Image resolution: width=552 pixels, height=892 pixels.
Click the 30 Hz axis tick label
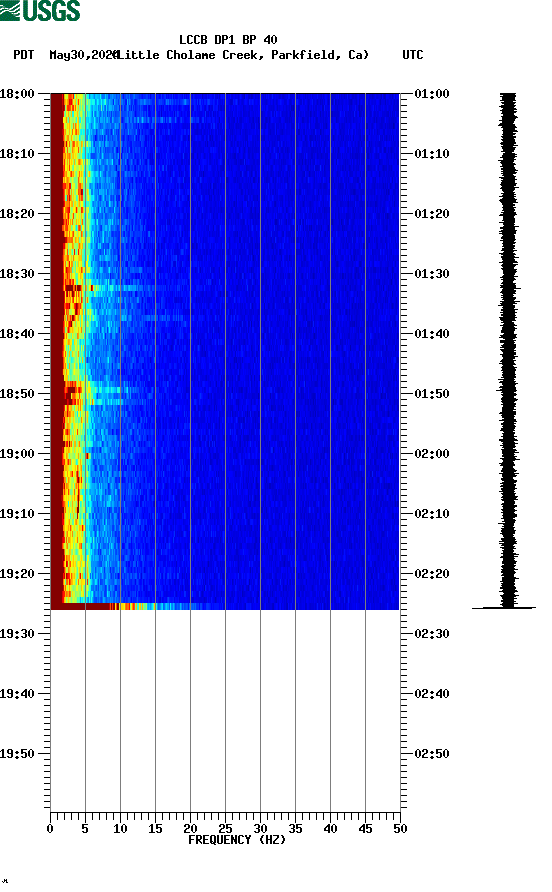(x=260, y=829)
